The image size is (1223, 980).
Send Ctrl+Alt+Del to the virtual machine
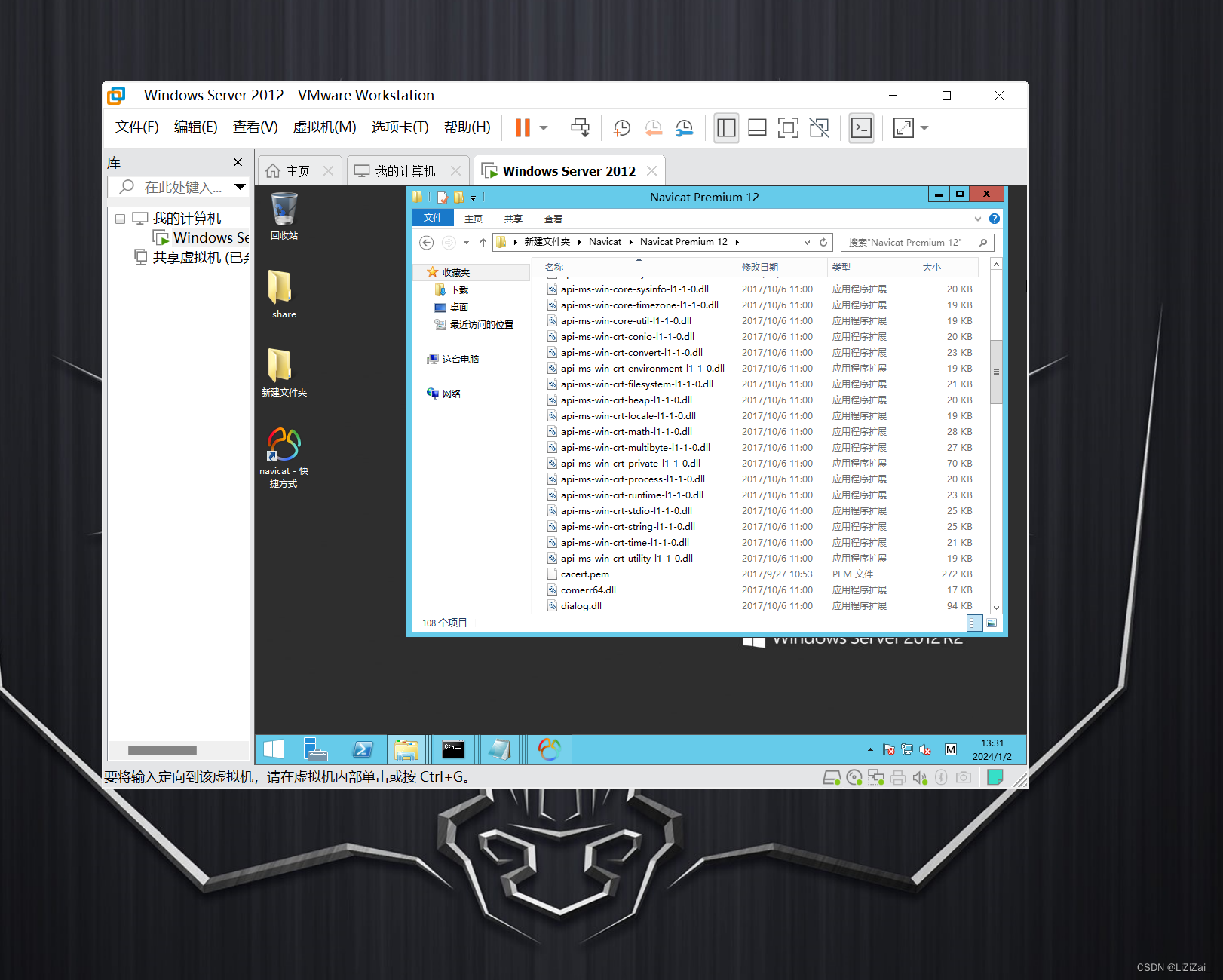point(580,127)
